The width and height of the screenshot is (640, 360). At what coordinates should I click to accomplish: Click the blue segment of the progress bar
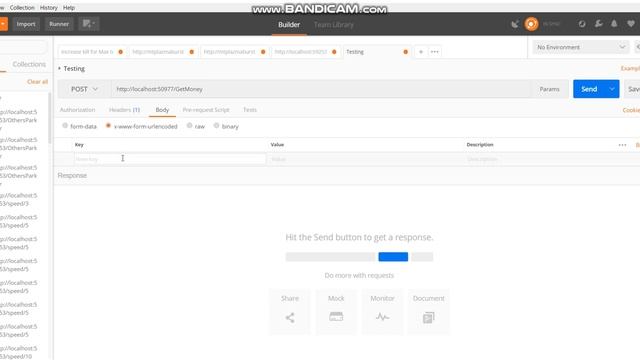tap(393, 256)
